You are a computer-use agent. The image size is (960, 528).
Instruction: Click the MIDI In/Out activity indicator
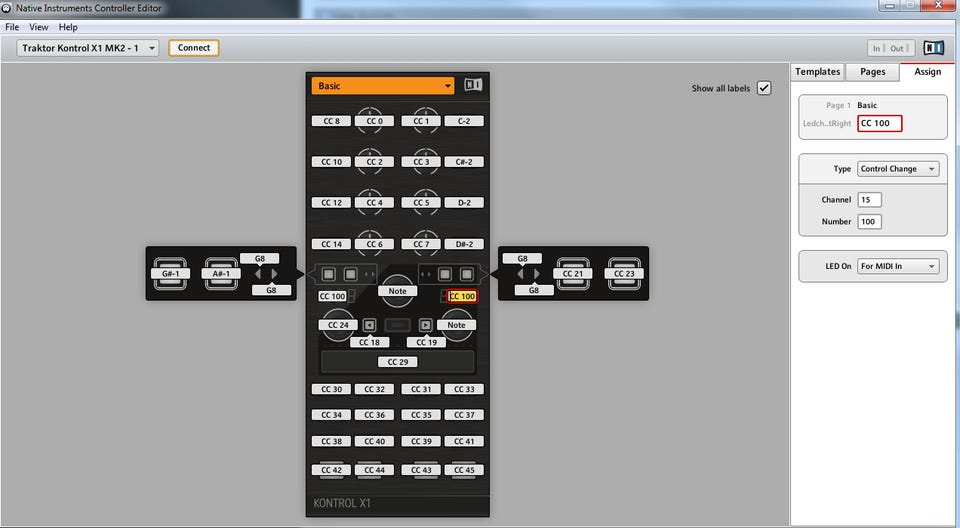point(891,48)
